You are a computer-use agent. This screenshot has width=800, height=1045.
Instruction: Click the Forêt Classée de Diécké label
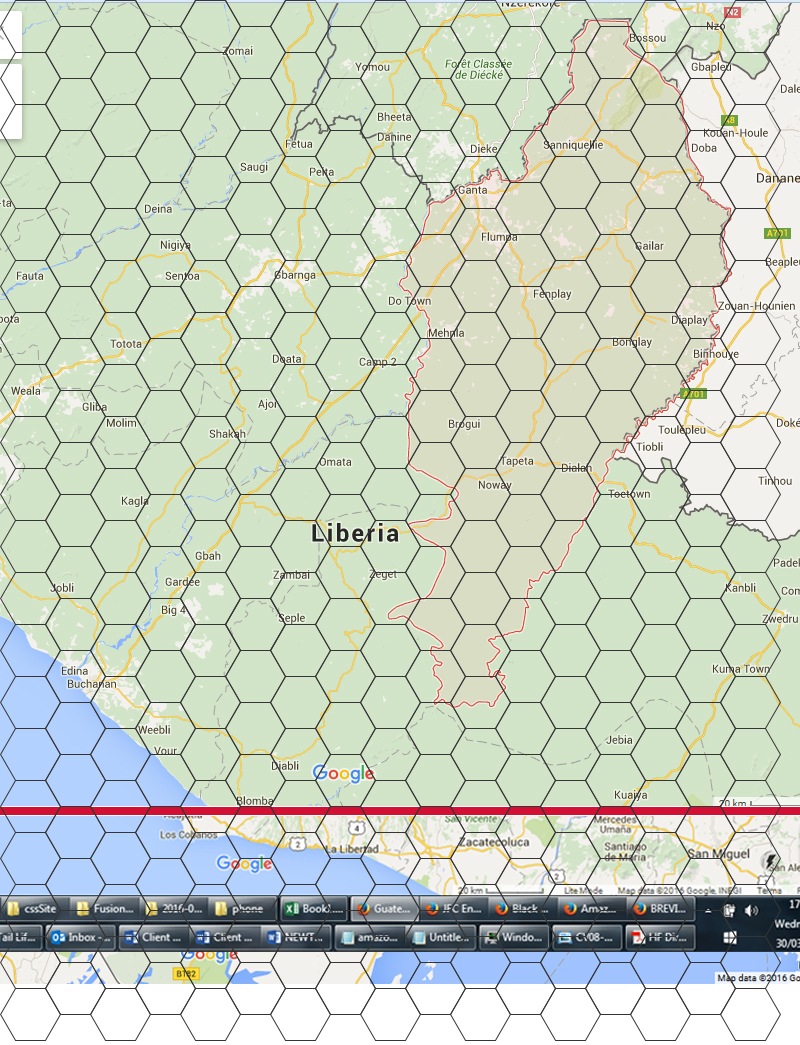479,69
